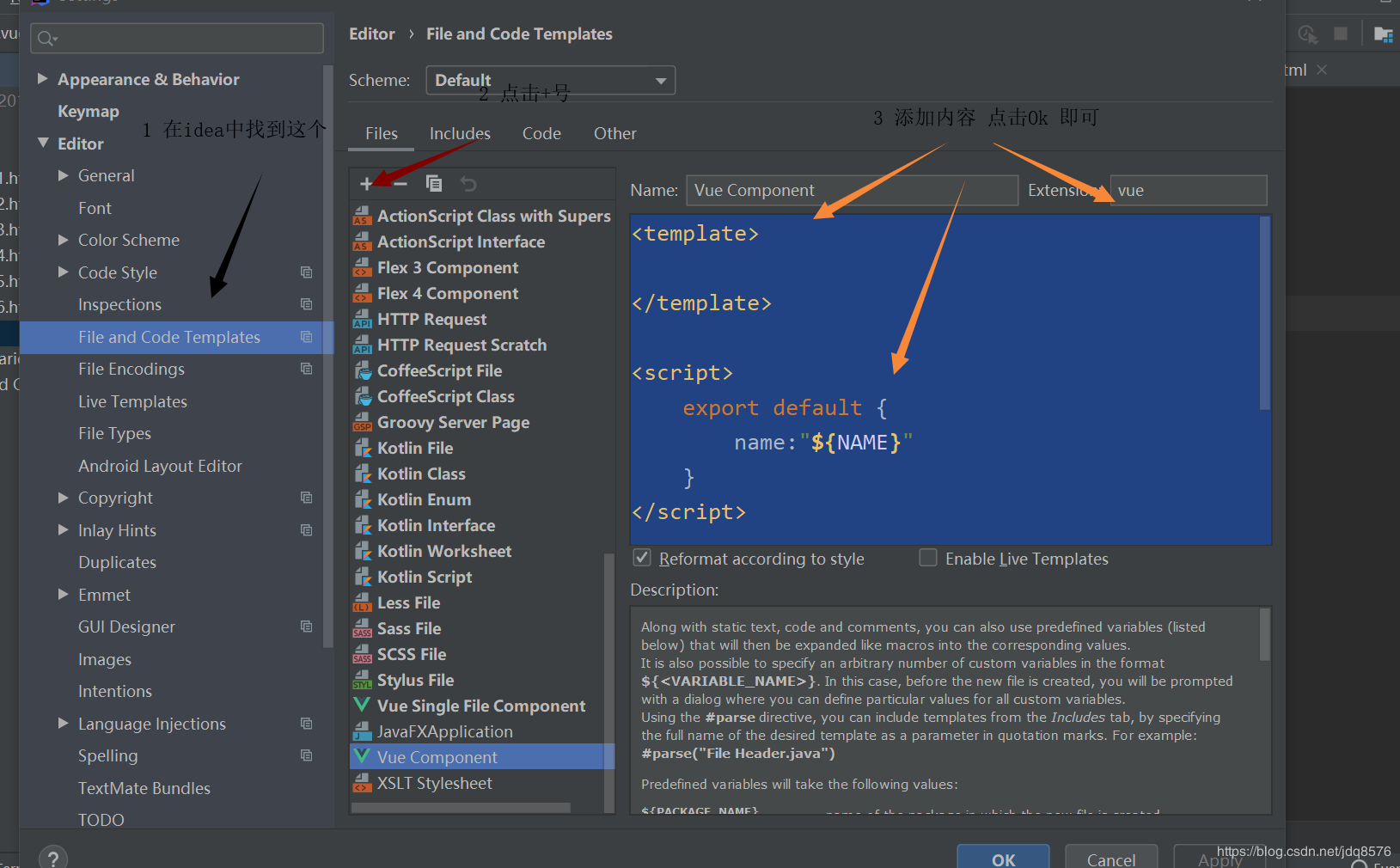Focus the settings search box
This screenshot has height=868, width=1400.
tap(177, 39)
